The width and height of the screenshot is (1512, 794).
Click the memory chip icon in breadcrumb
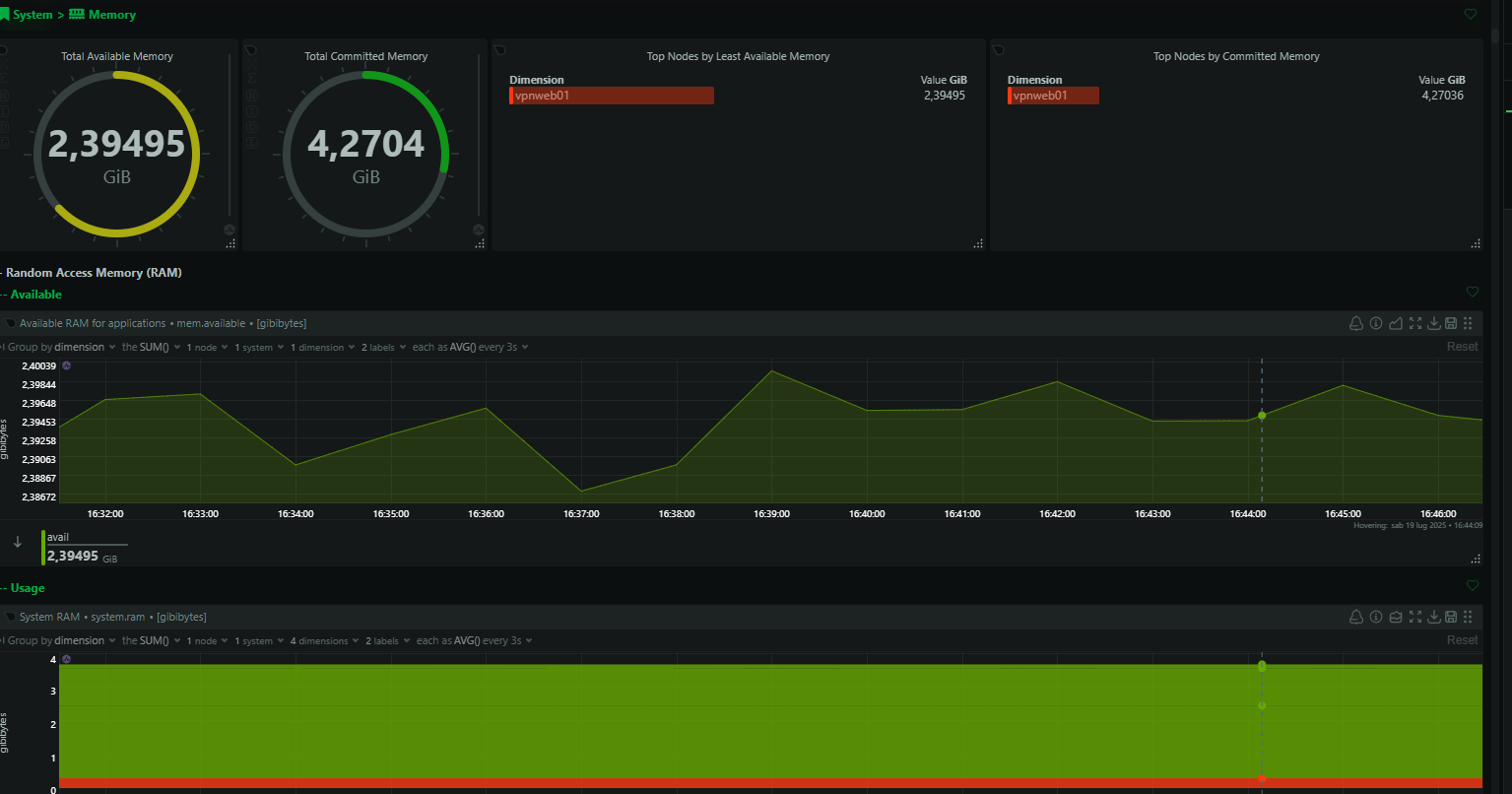pos(77,15)
